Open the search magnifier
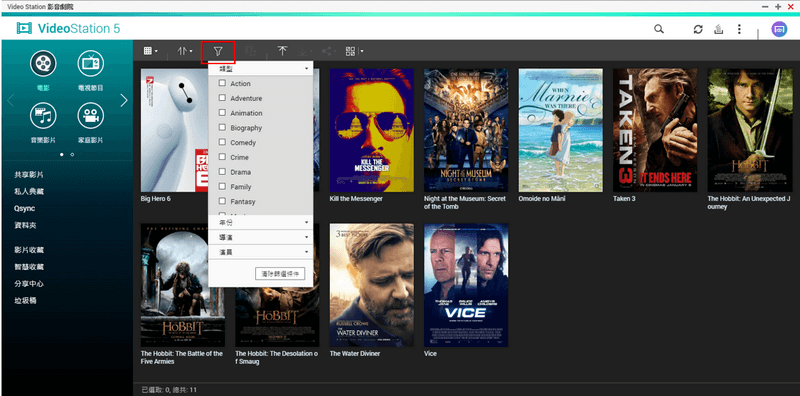The height and width of the screenshot is (396, 800). (659, 29)
